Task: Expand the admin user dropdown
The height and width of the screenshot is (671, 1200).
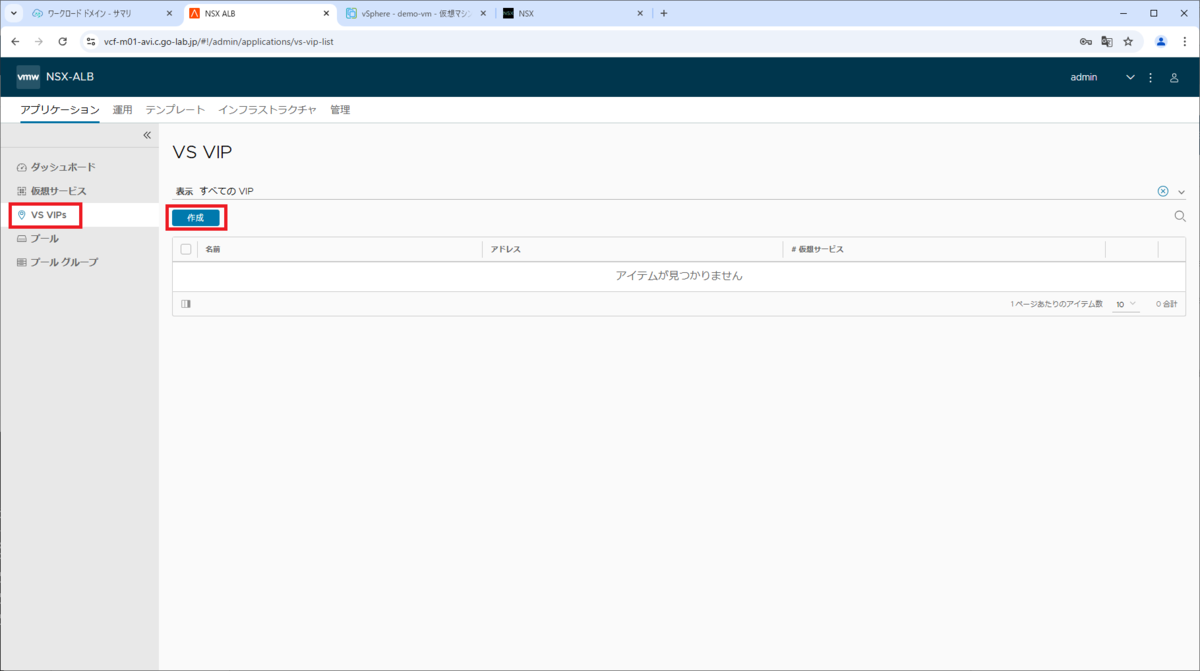Action: 1131,77
